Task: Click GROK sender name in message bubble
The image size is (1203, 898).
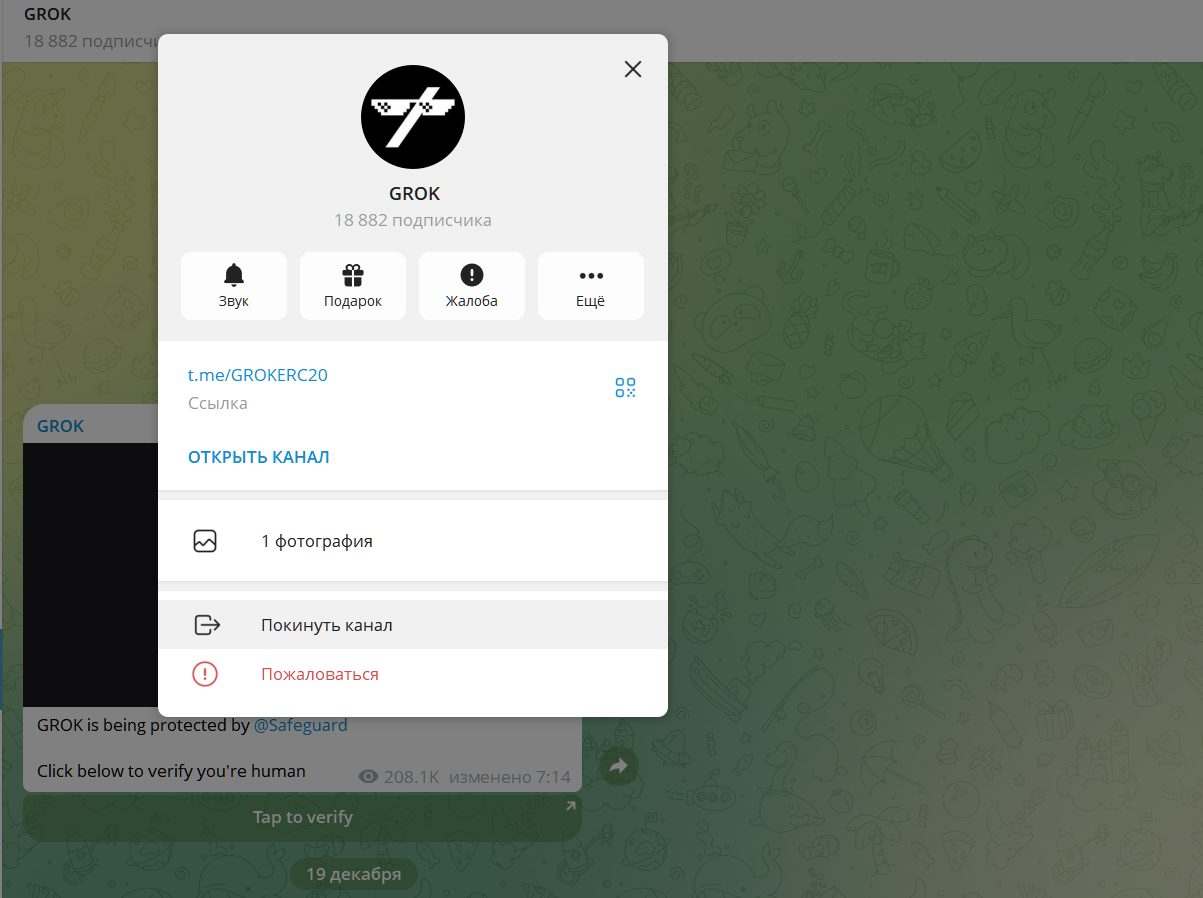Action: click(x=60, y=426)
